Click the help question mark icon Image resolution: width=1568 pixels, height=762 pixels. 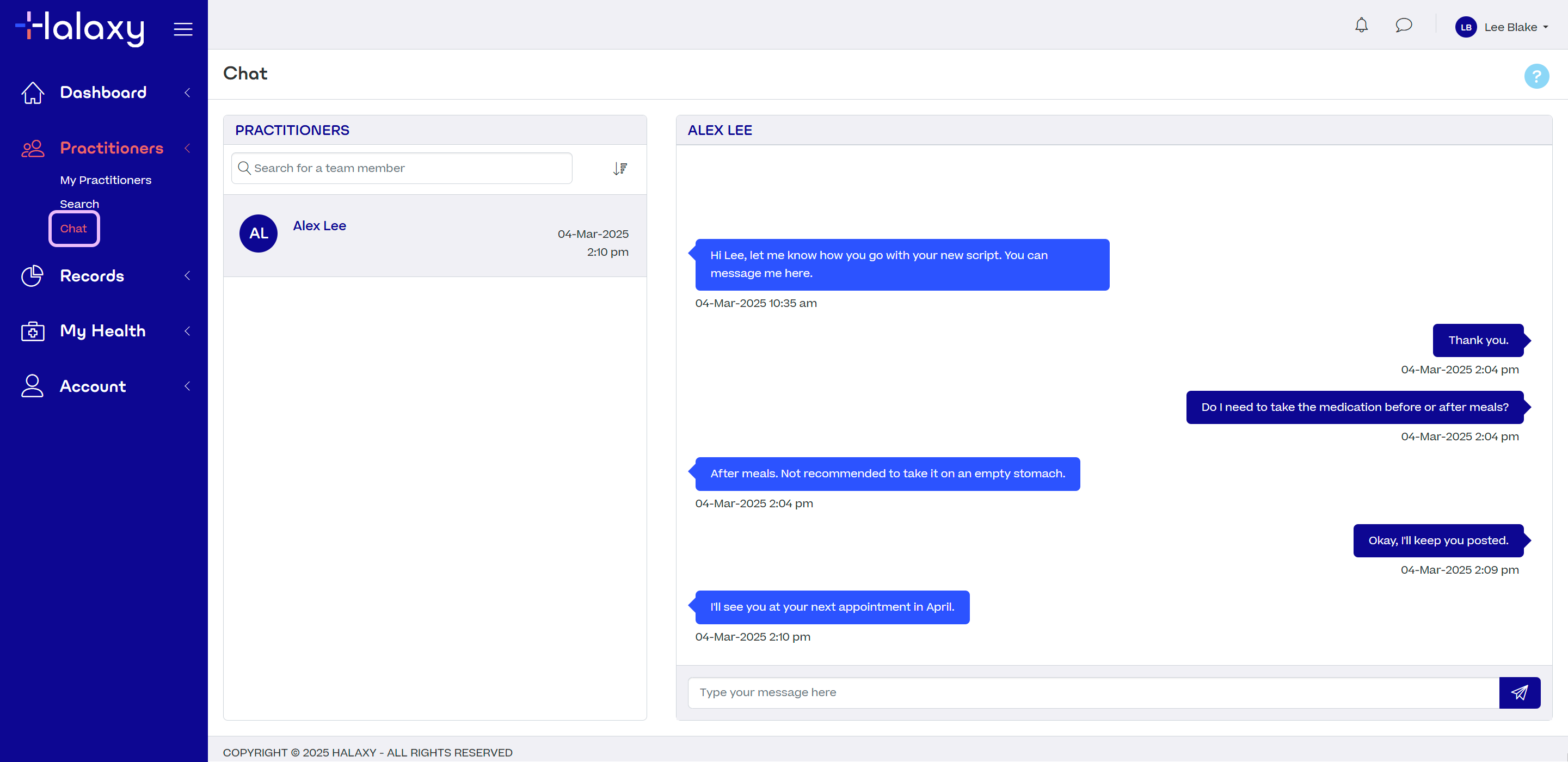pos(1536,76)
